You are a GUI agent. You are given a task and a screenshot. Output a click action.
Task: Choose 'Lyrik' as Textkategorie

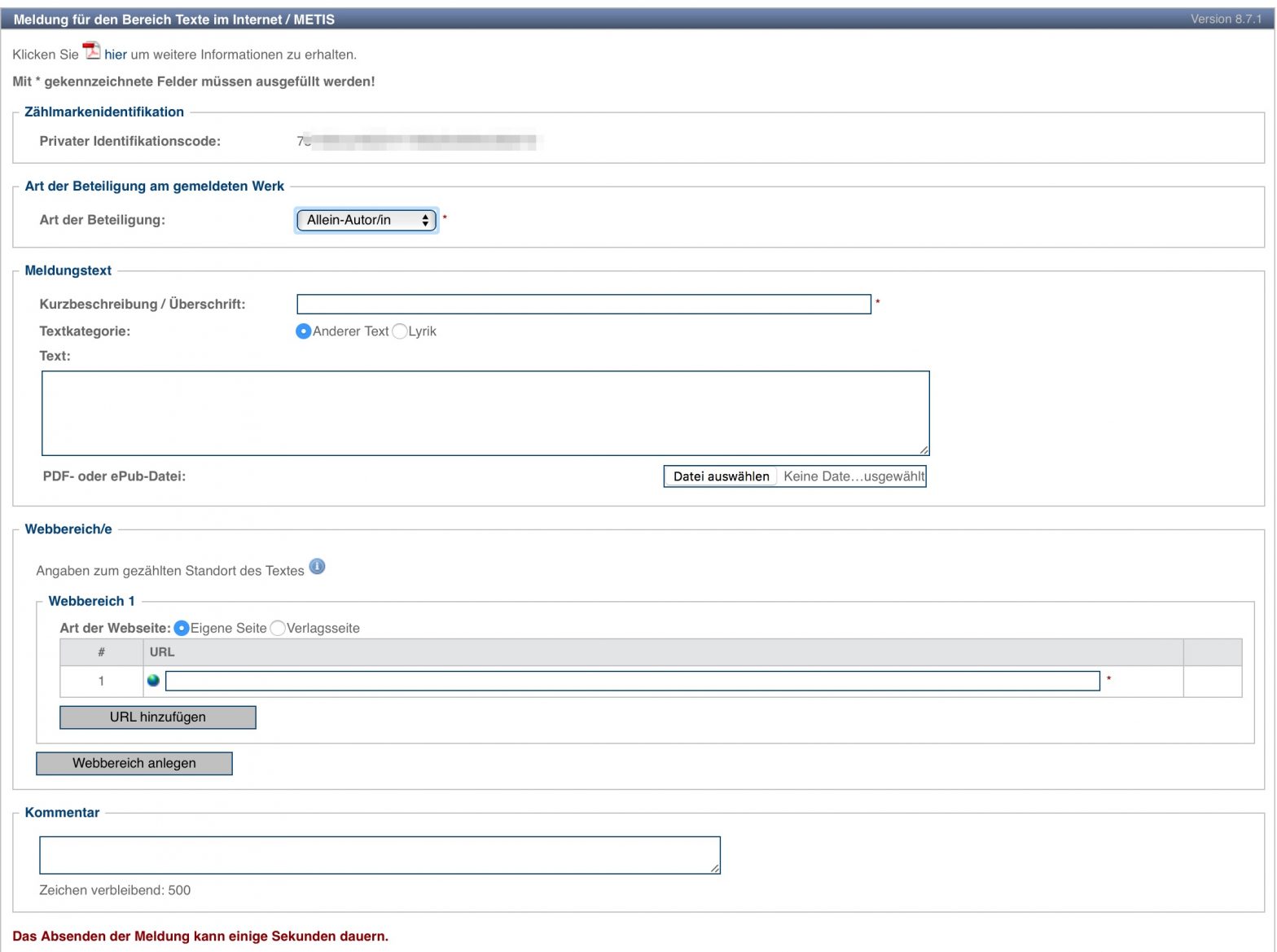(x=400, y=331)
